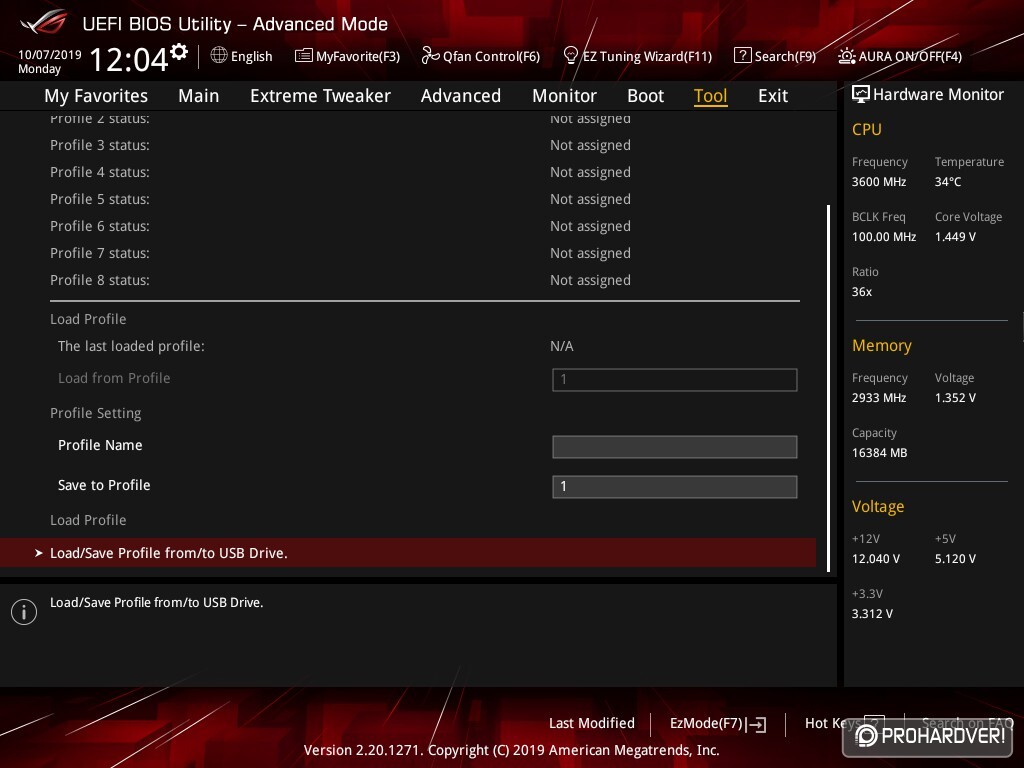Image resolution: width=1024 pixels, height=768 pixels.
Task: Click BCLK Freq value 100.00 MHz
Action: 884,237
